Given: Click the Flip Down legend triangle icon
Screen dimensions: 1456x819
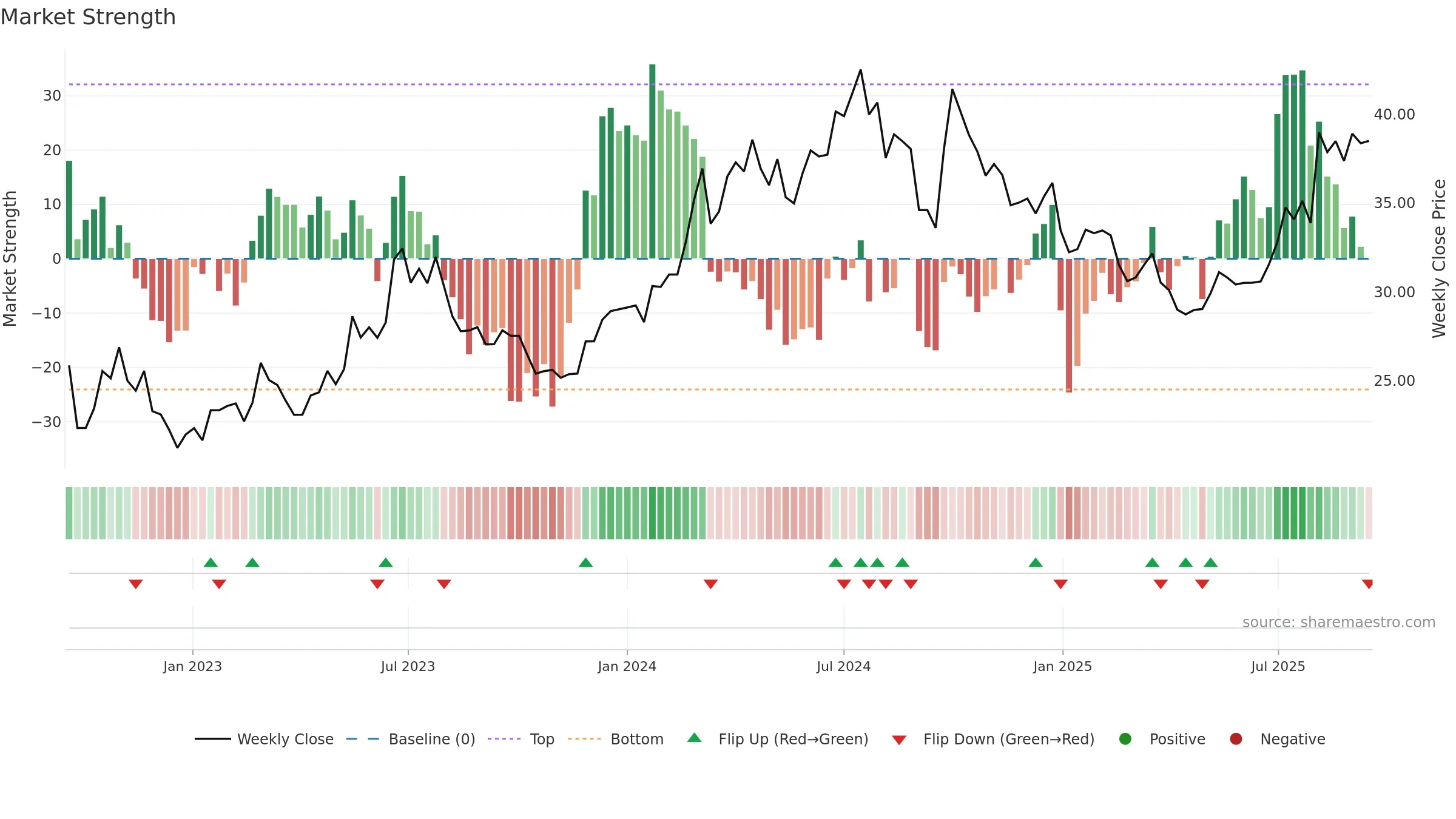Looking at the screenshot, I should pyautogui.click(x=899, y=740).
